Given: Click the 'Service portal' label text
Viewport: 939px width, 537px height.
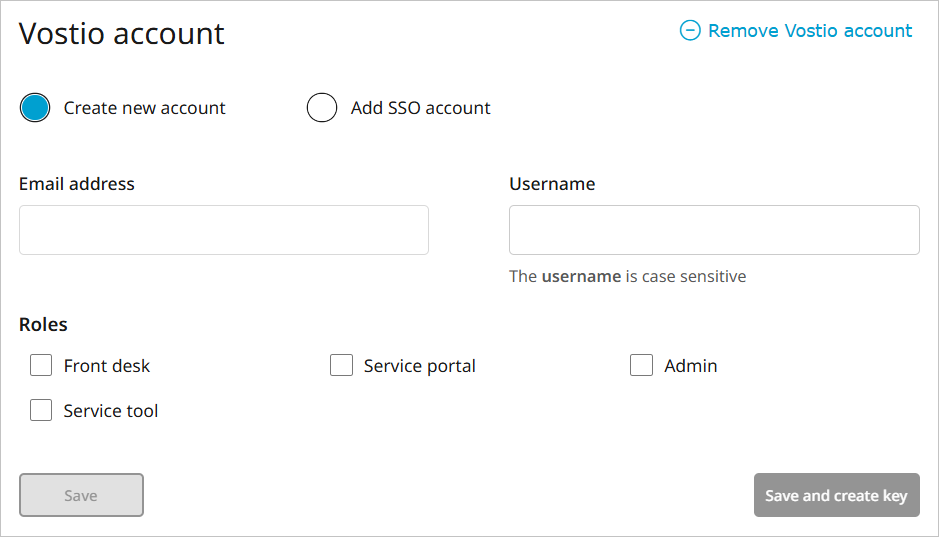Looking at the screenshot, I should [419, 366].
